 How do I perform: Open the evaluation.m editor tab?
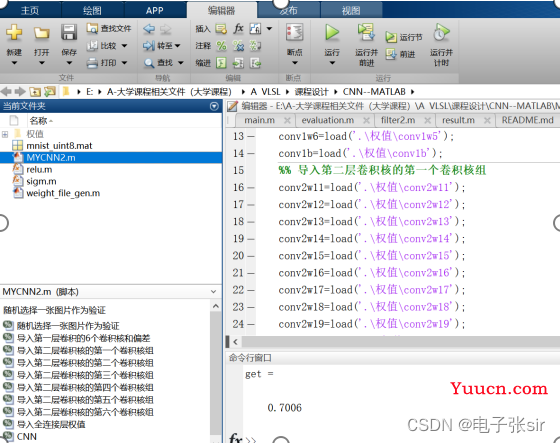(x=328, y=120)
